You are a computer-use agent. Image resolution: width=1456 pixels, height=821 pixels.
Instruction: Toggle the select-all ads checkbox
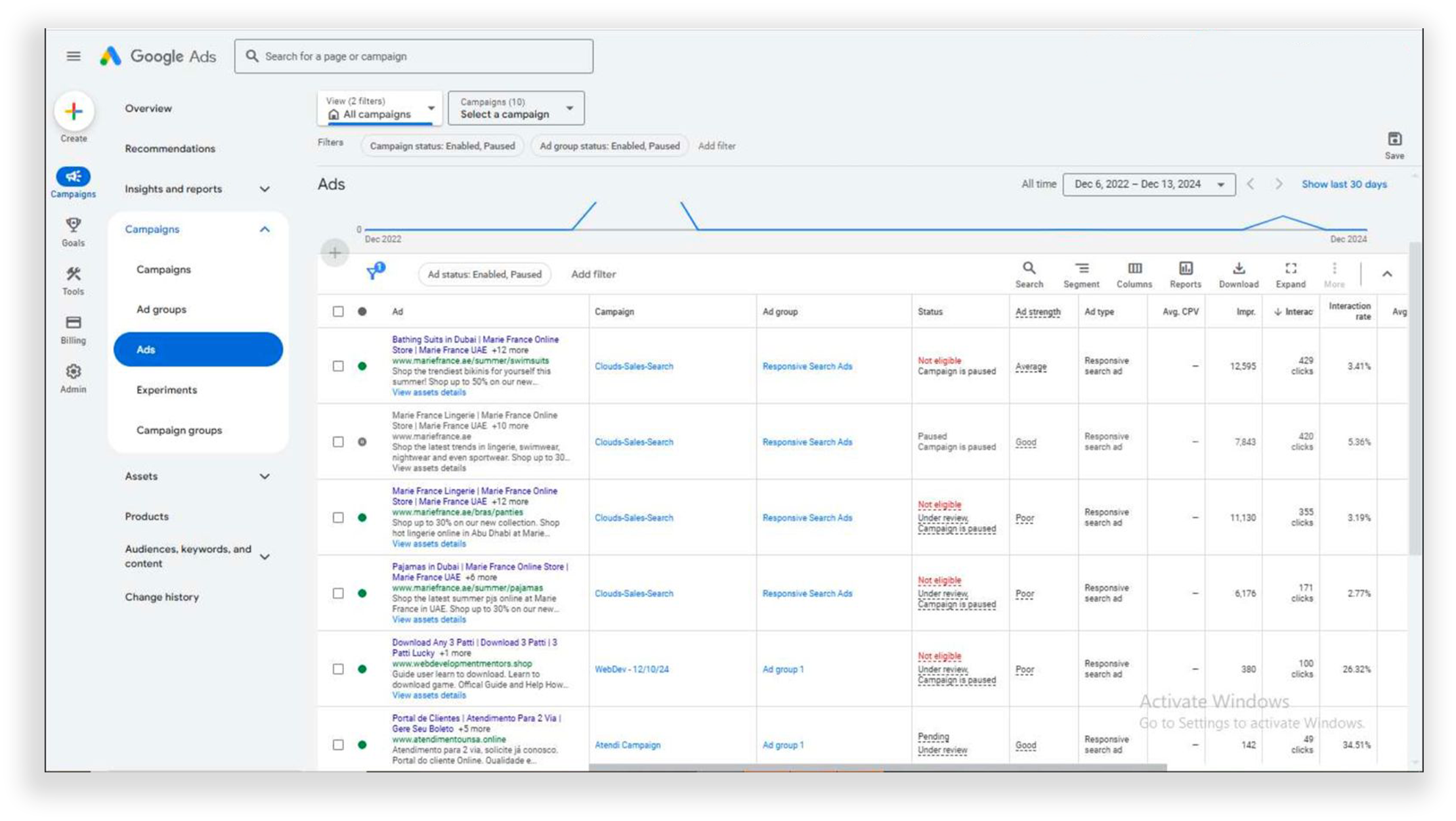click(x=338, y=311)
